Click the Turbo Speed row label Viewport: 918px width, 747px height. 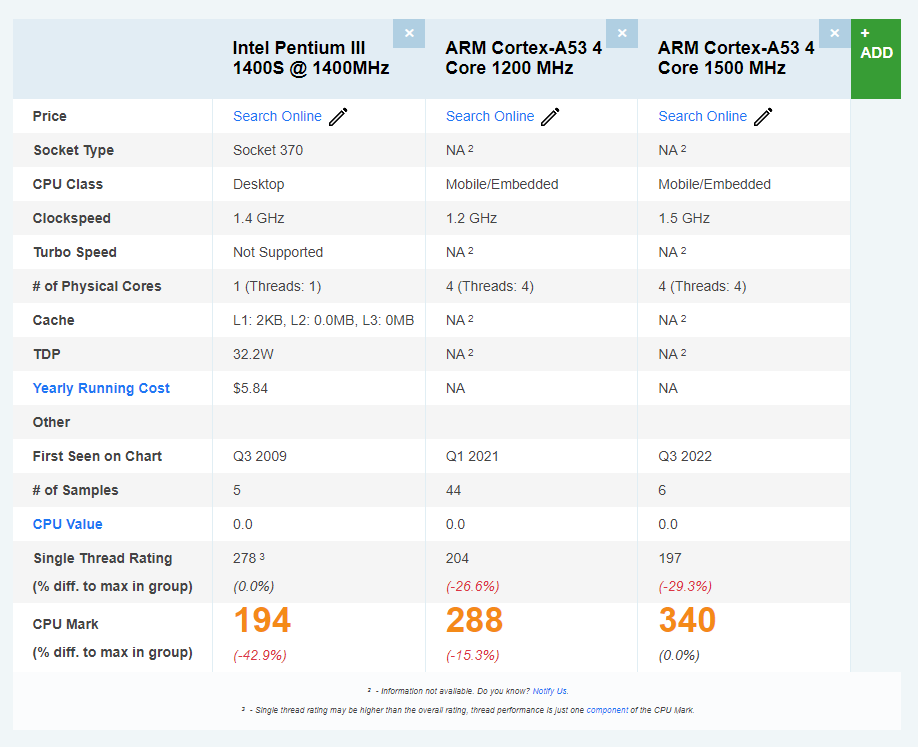coord(75,252)
